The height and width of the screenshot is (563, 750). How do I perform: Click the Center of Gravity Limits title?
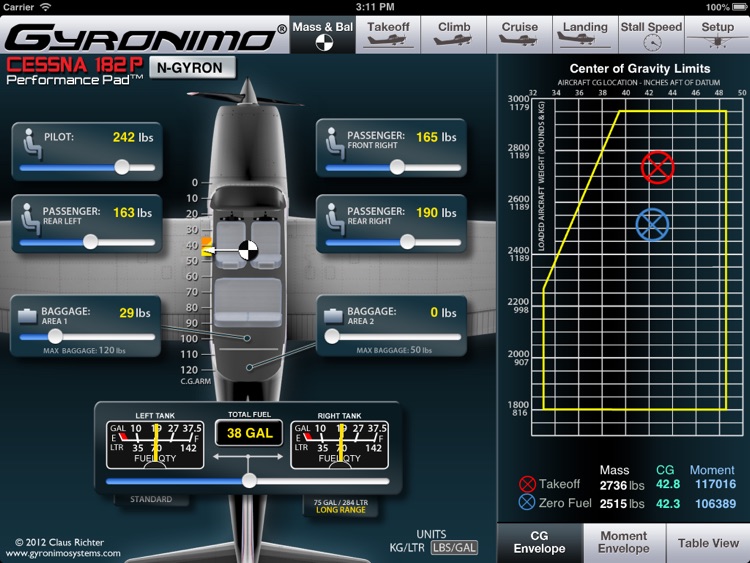(x=640, y=68)
